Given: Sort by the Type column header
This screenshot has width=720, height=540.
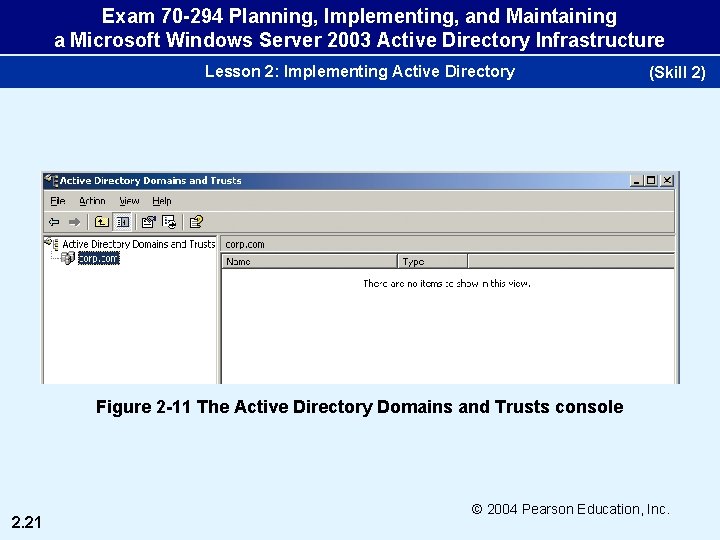Looking at the screenshot, I should [x=433, y=262].
